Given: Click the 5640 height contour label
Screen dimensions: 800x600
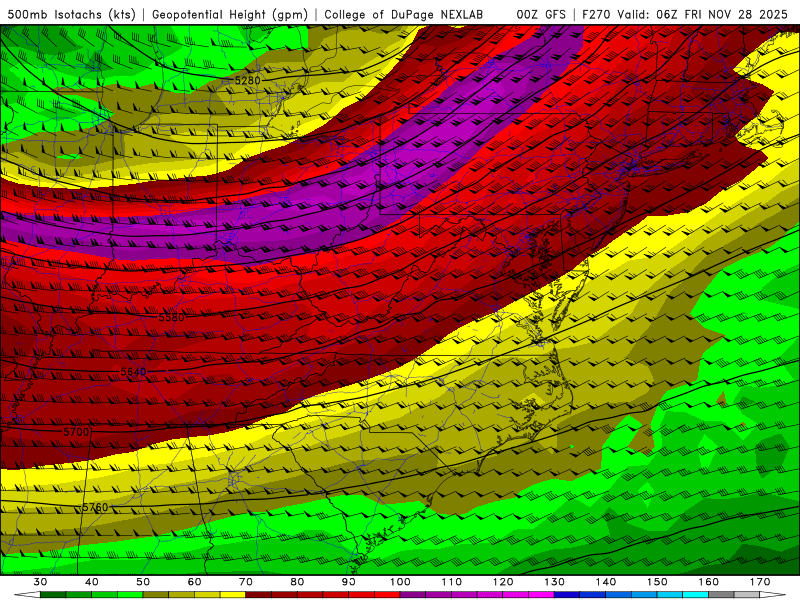Looking at the screenshot, I should click(133, 371).
